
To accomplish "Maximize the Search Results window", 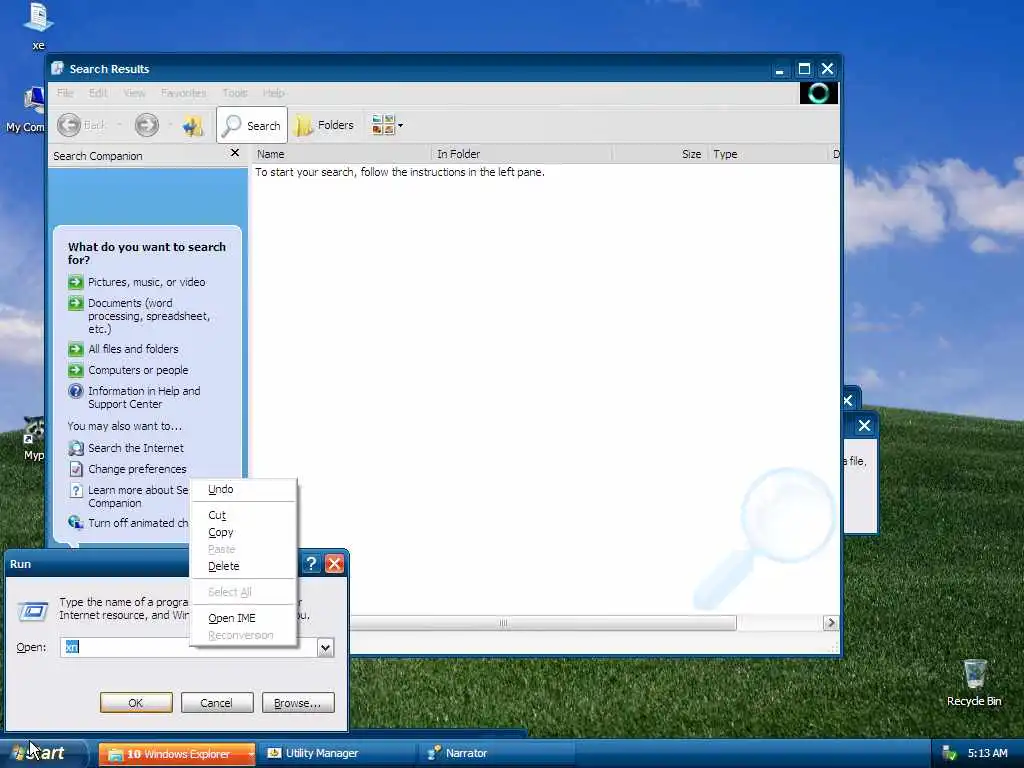I will point(804,69).
